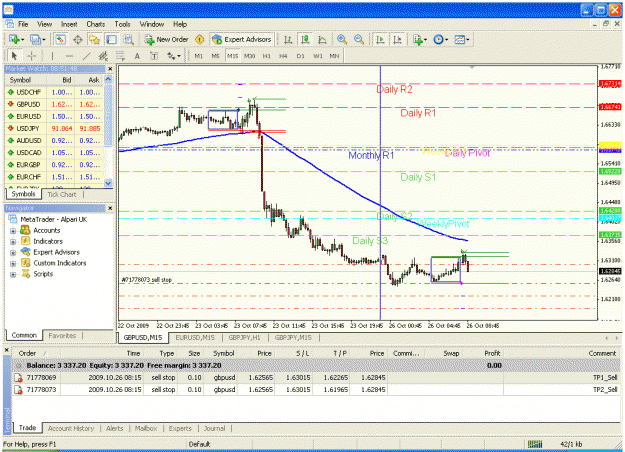Toggle the Auto Scroll chart icon
625x452 pixels.
pos(380,39)
